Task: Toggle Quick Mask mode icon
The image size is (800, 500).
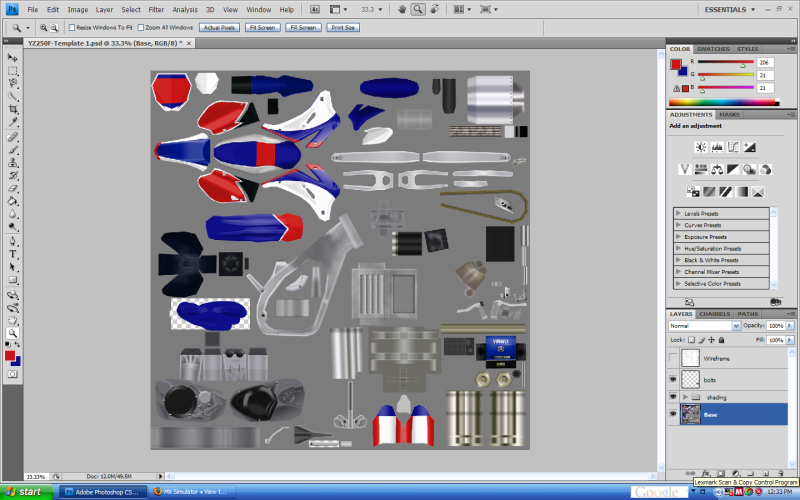Action: [x=12, y=374]
